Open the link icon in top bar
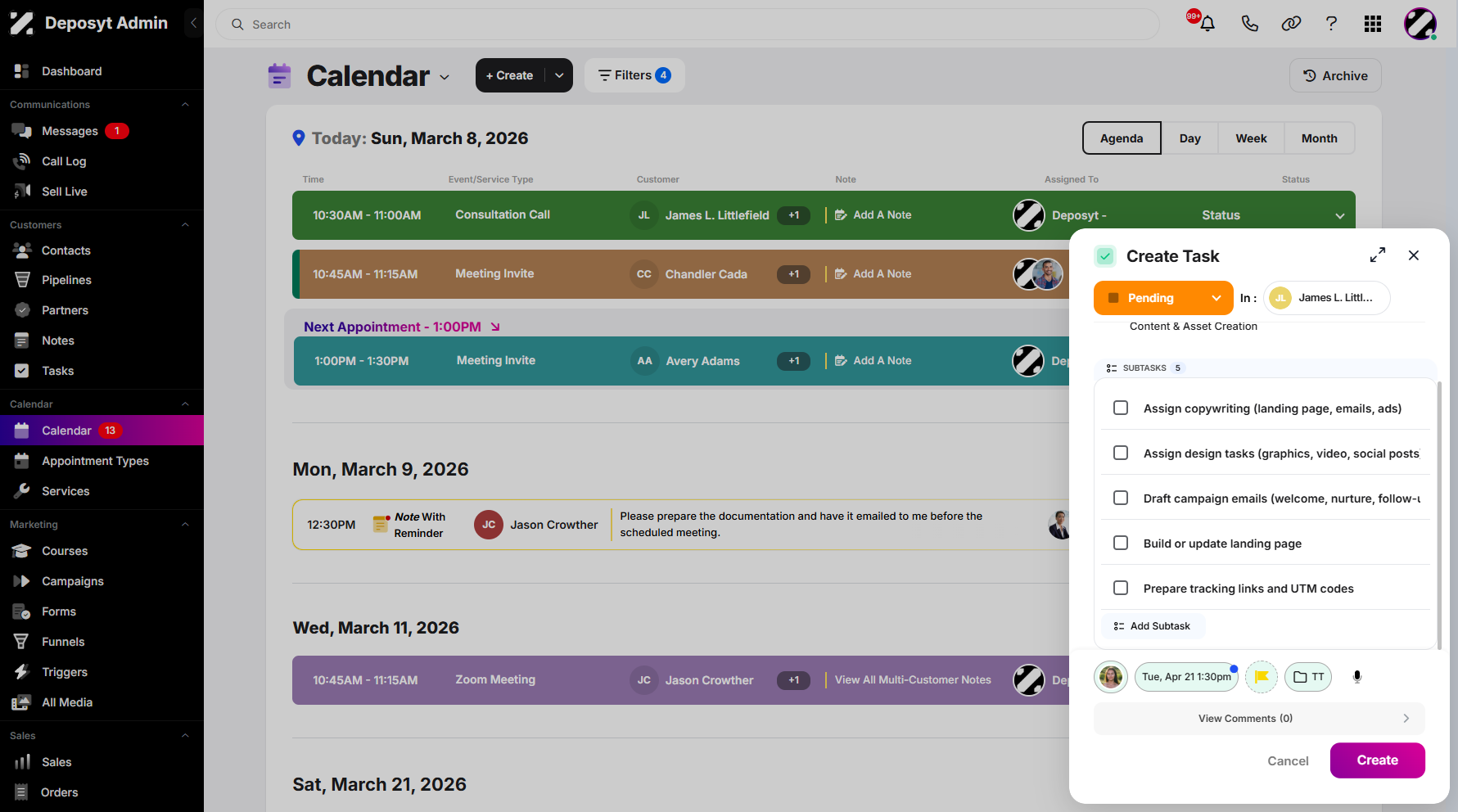Screen dimensions: 1458x812 point(1291,24)
